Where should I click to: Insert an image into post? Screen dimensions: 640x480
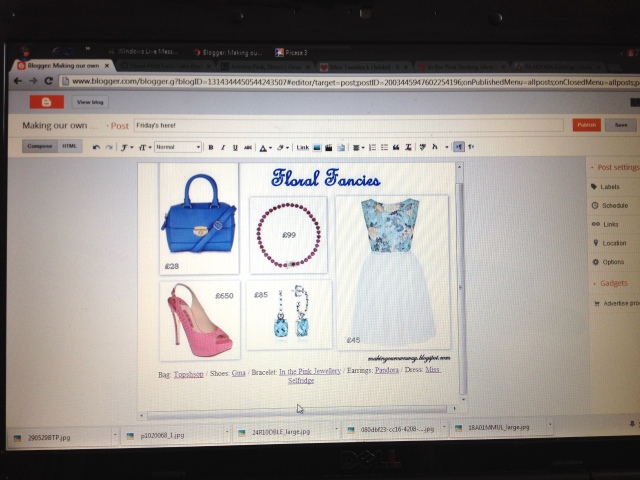[317, 147]
